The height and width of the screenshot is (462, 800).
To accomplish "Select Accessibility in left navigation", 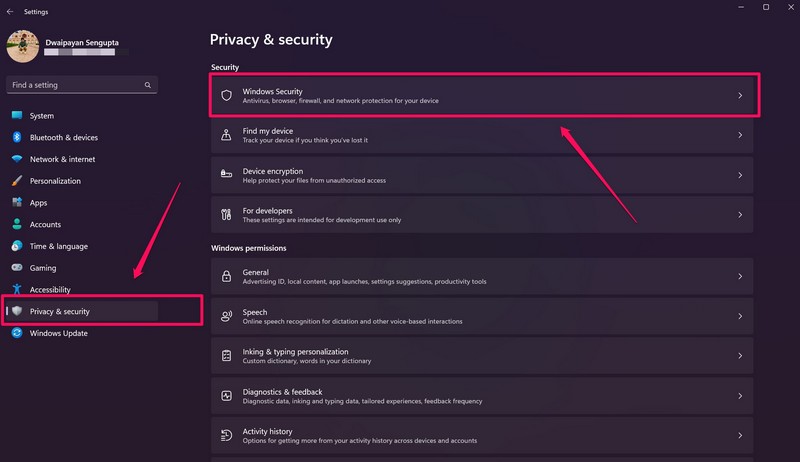I will tap(50, 290).
